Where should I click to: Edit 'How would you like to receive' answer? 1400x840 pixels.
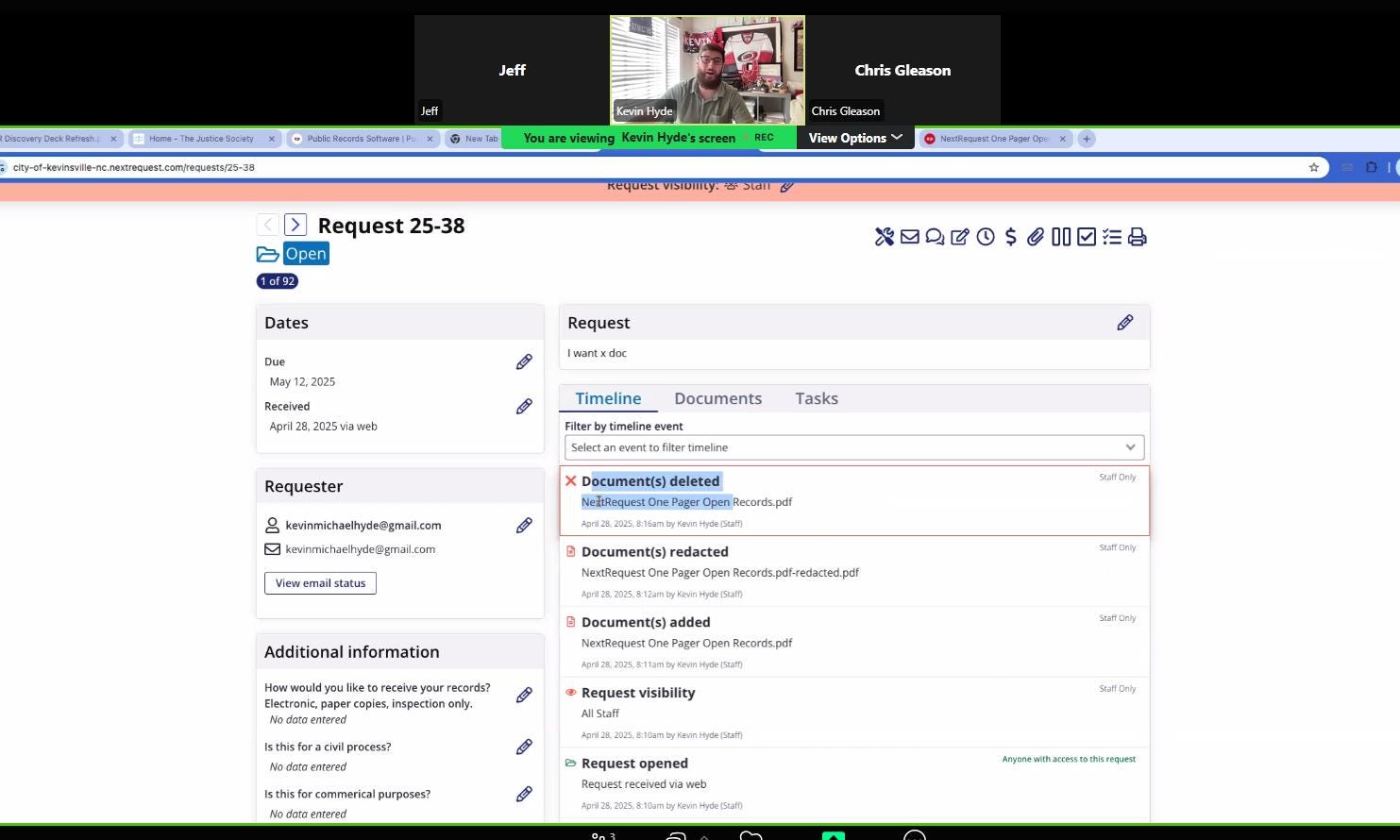click(x=524, y=696)
